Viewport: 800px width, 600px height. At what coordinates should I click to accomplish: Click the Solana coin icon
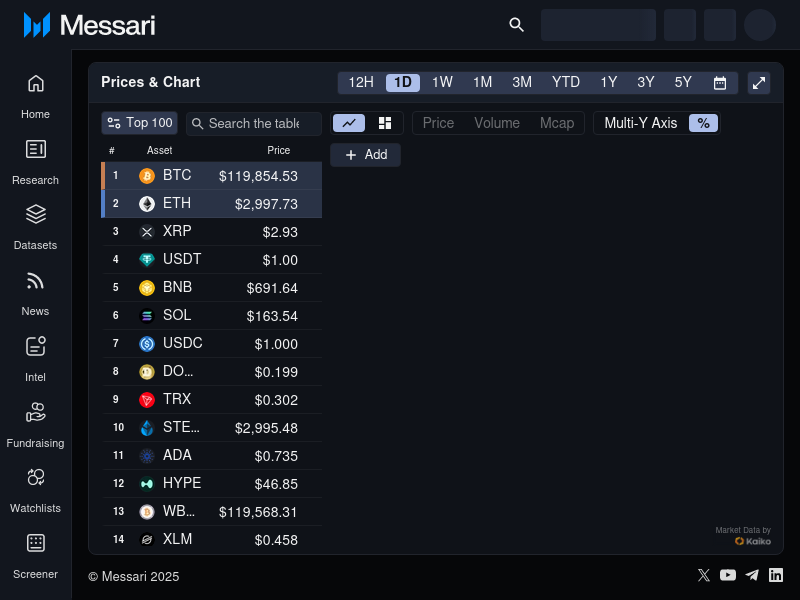pos(147,316)
